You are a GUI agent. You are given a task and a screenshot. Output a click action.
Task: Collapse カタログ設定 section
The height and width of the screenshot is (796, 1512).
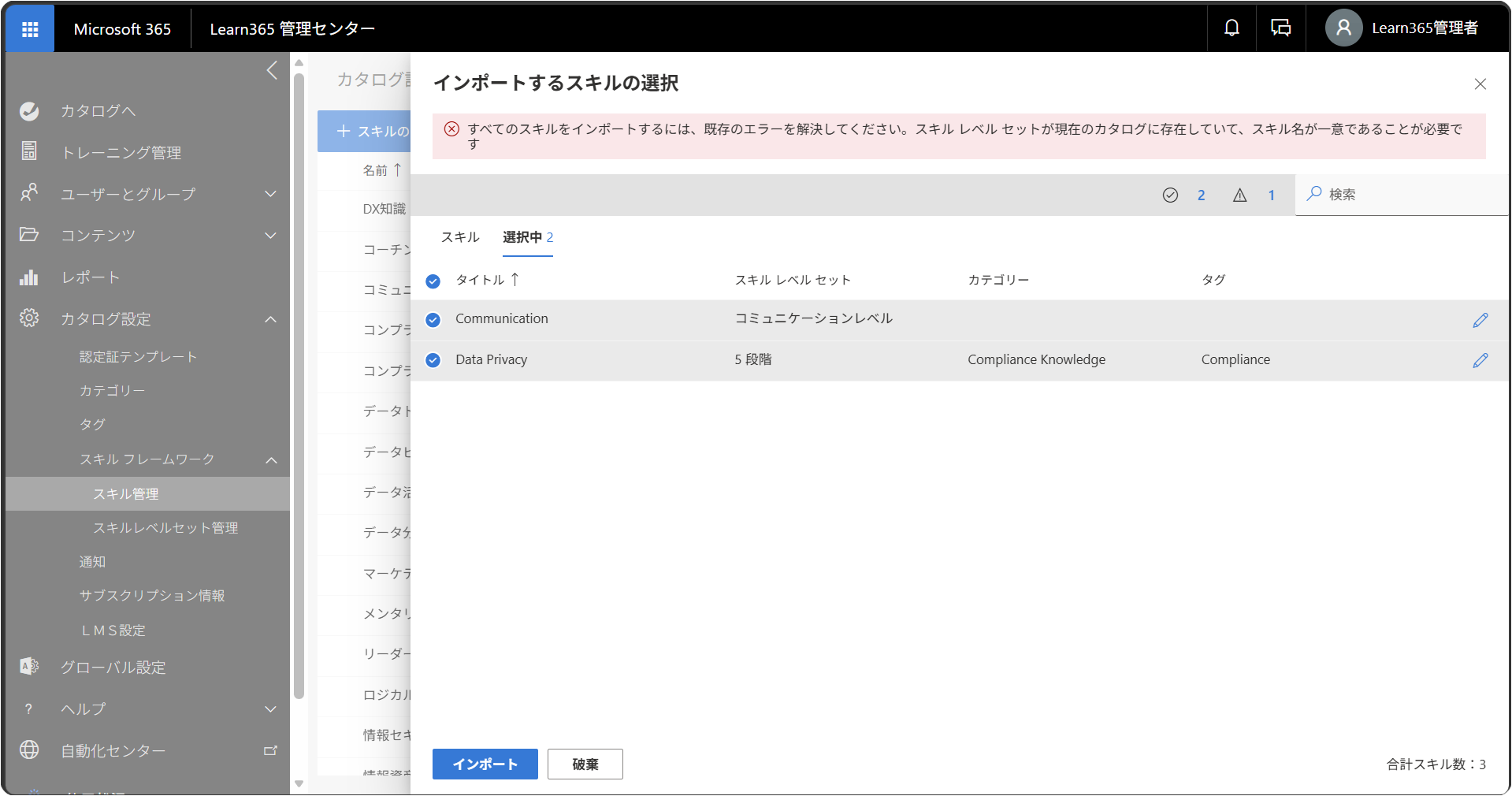[x=270, y=319]
